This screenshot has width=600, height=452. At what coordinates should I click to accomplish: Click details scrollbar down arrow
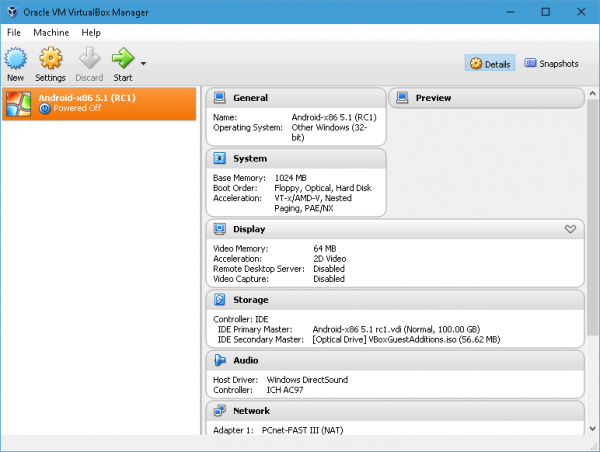(592, 429)
